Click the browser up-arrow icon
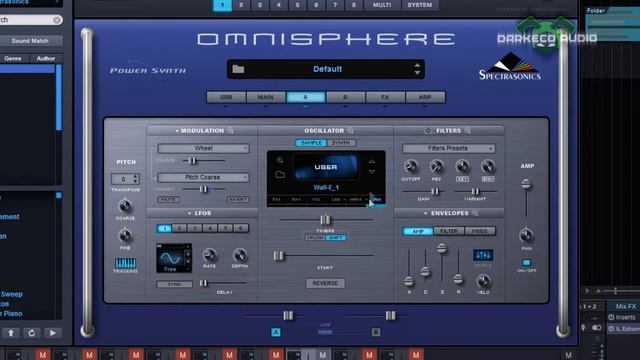 click(11, 333)
